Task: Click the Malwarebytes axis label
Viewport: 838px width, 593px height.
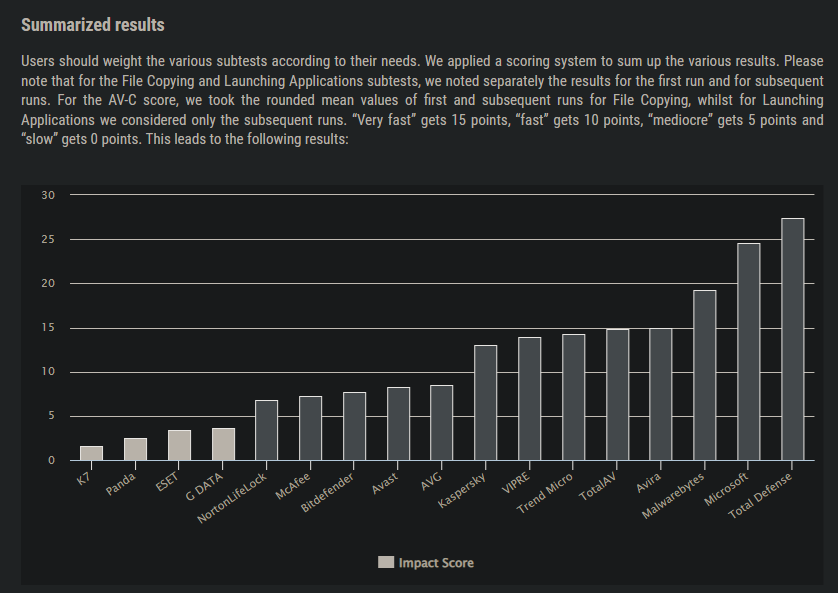Action: (x=673, y=496)
